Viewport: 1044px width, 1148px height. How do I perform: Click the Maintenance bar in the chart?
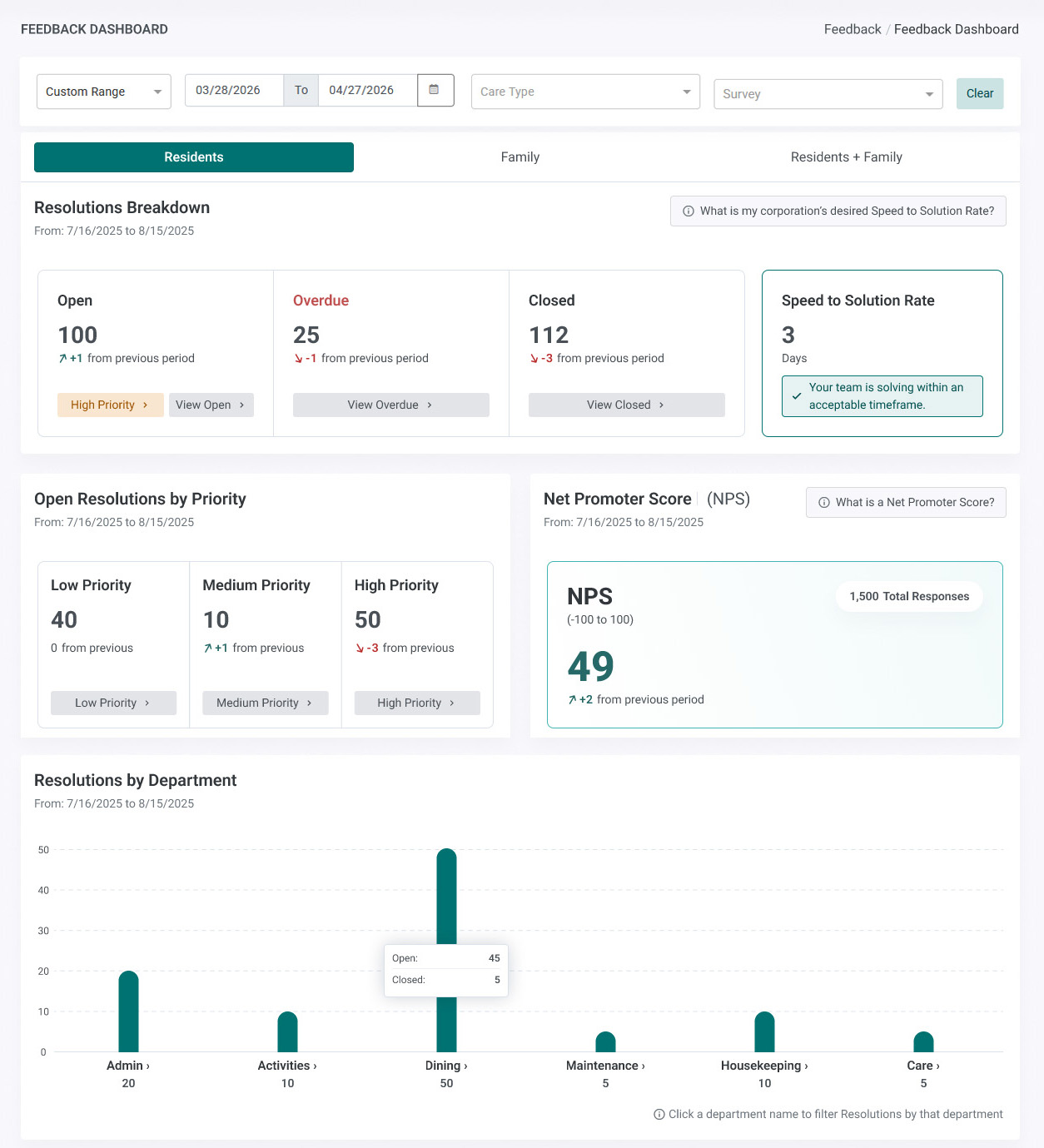pyautogui.click(x=605, y=1042)
